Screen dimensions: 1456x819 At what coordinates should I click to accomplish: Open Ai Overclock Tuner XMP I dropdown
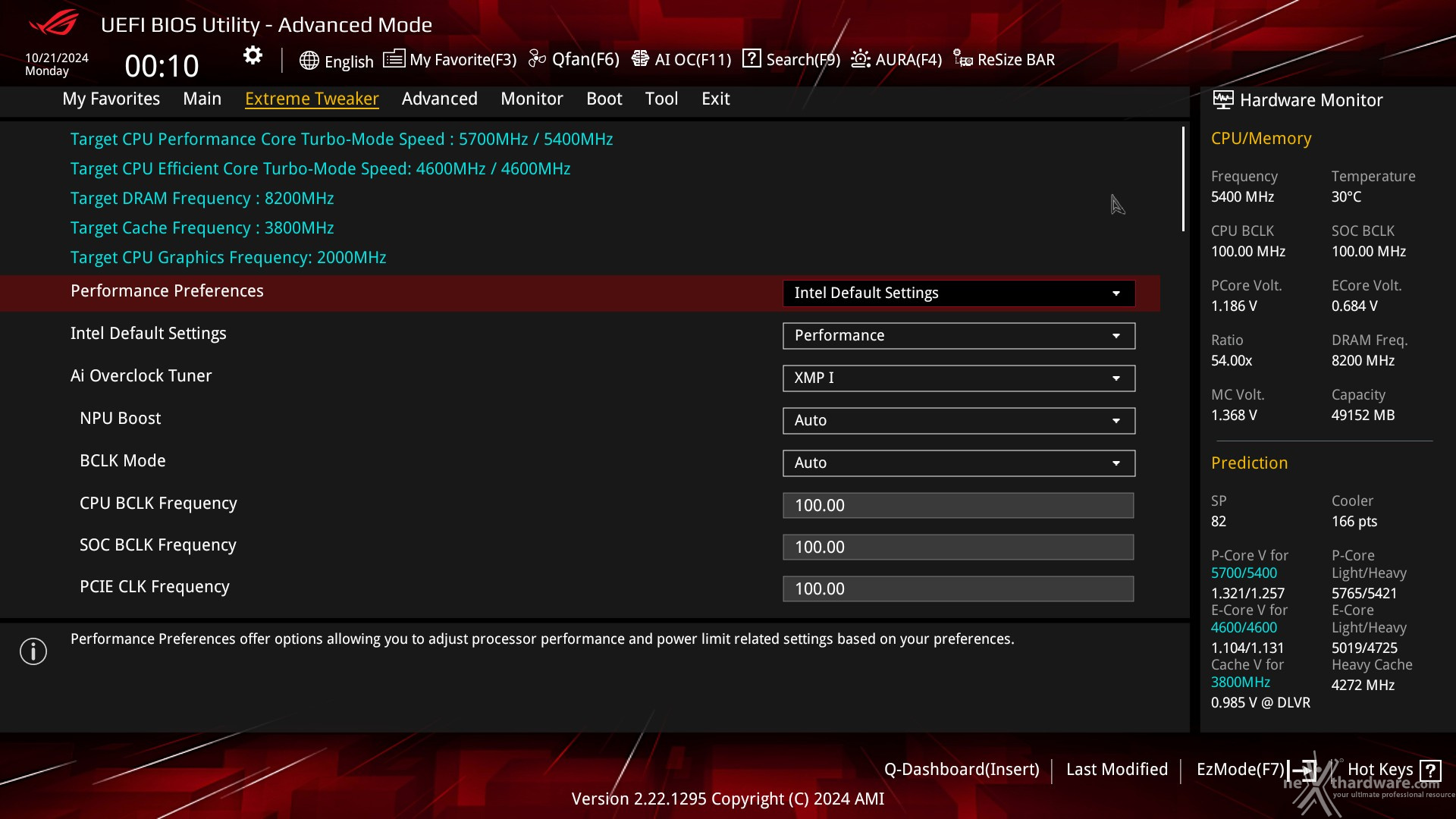tap(959, 378)
